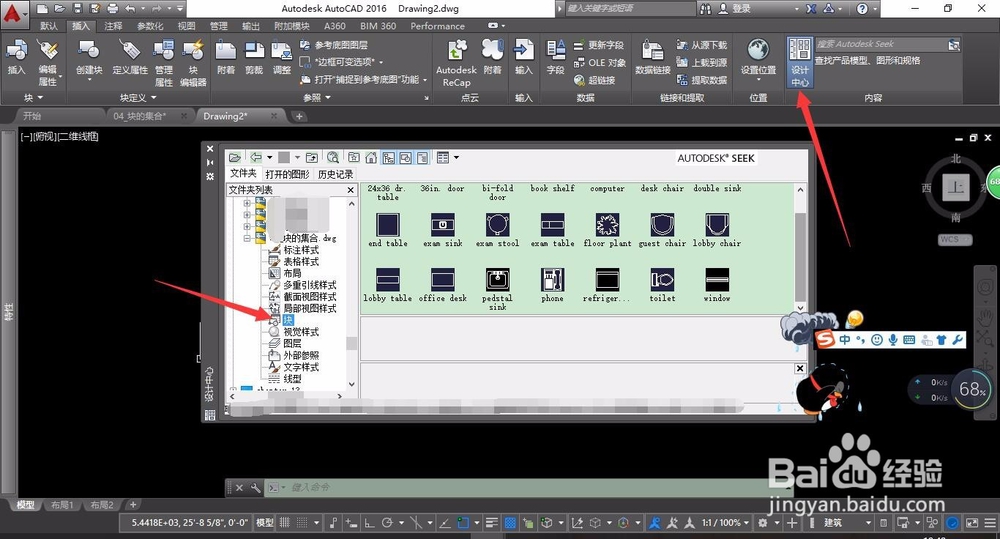
Task: Select Layers (图层) item in tree
Action: 292,344
